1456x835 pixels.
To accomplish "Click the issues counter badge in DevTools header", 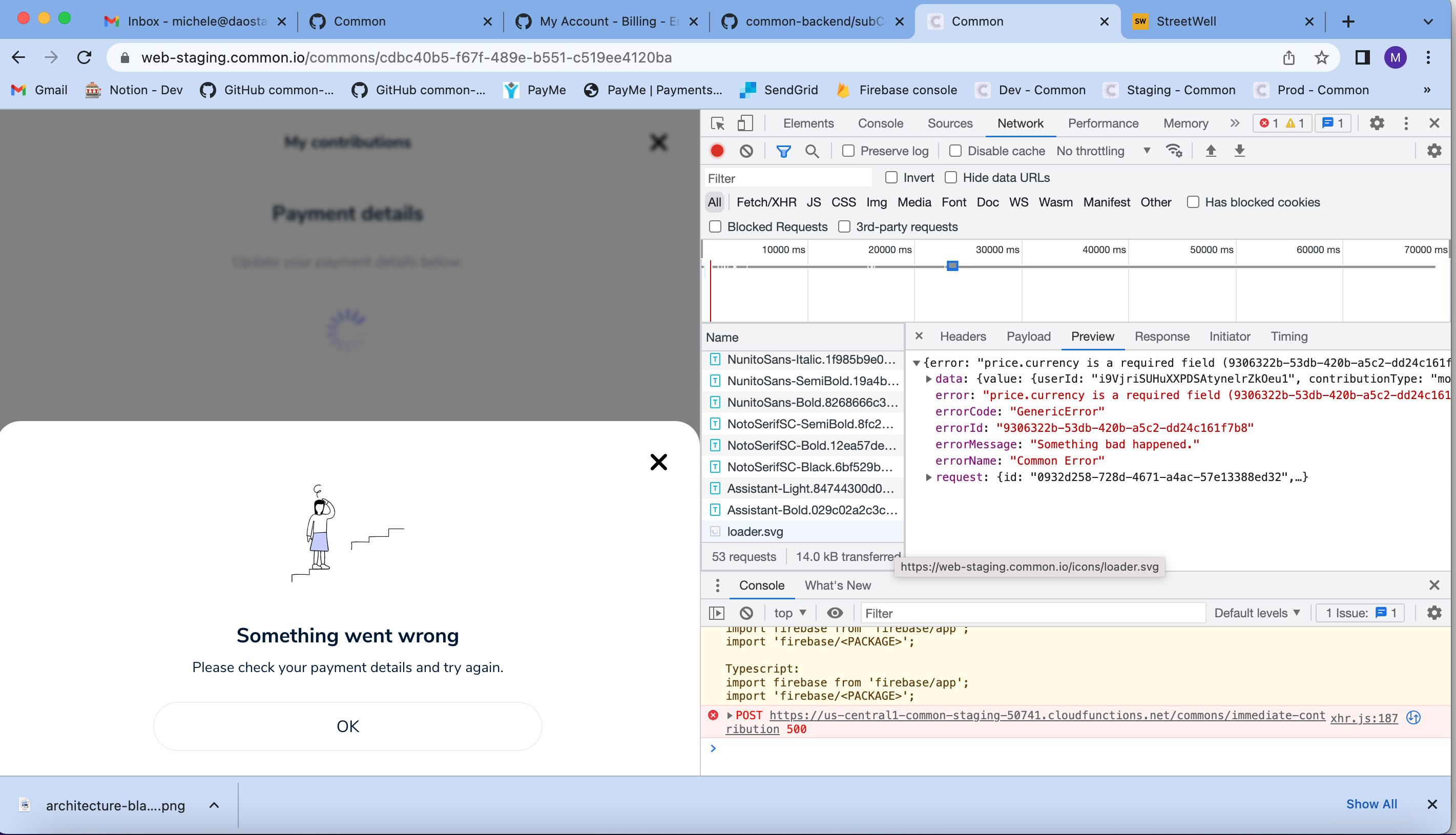I will coord(1333,123).
